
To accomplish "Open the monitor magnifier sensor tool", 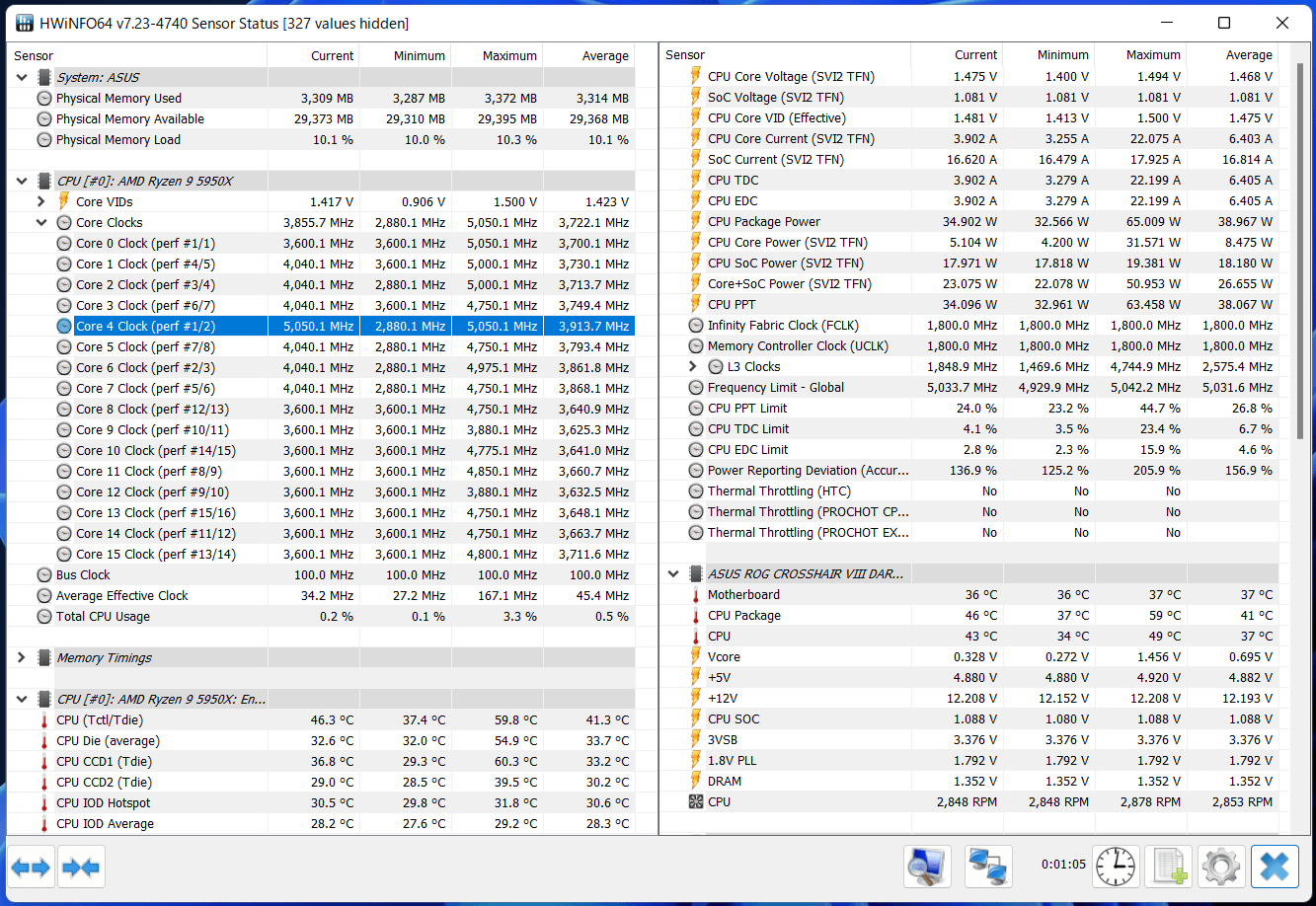I will pyautogui.click(x=927, y=868).
